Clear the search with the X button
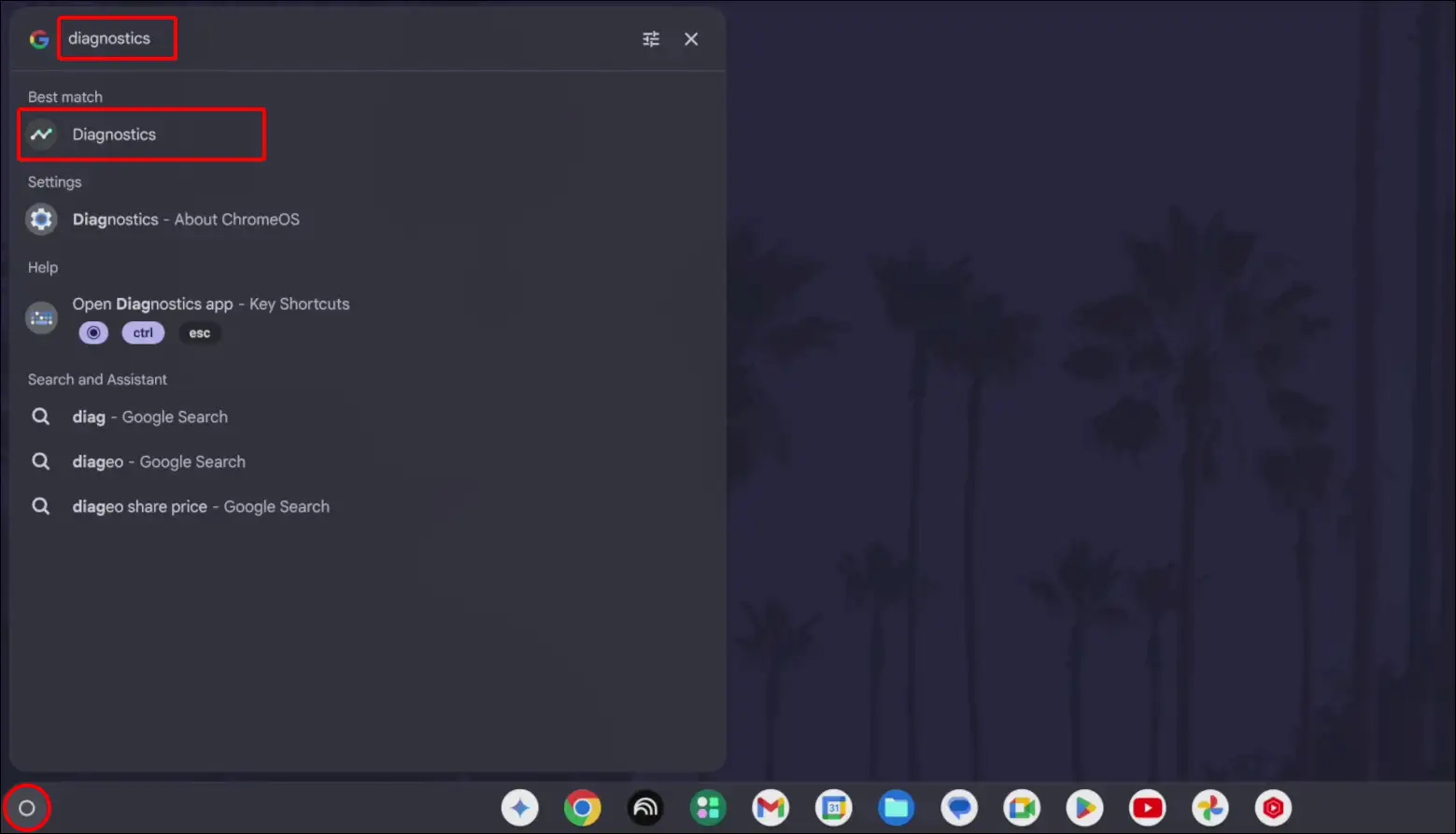Image resolution: width=1456 pixels, height=834 pixels. pyautogui.click(x=690, y=38)
